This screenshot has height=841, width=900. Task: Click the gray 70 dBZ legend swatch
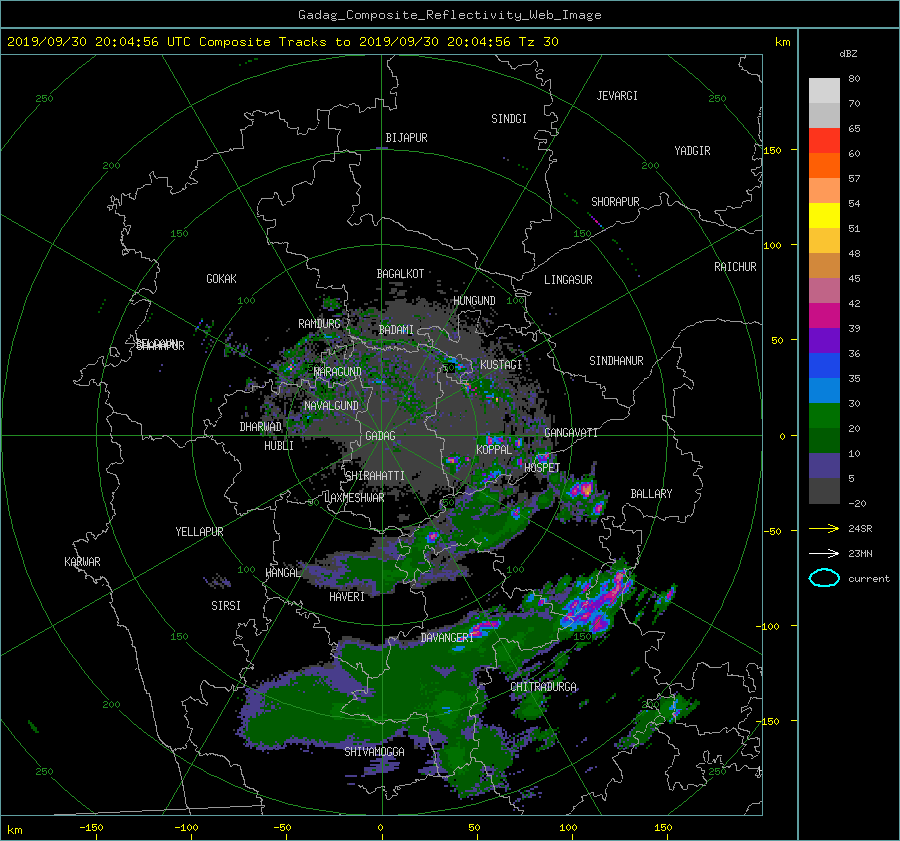point(824,115)
